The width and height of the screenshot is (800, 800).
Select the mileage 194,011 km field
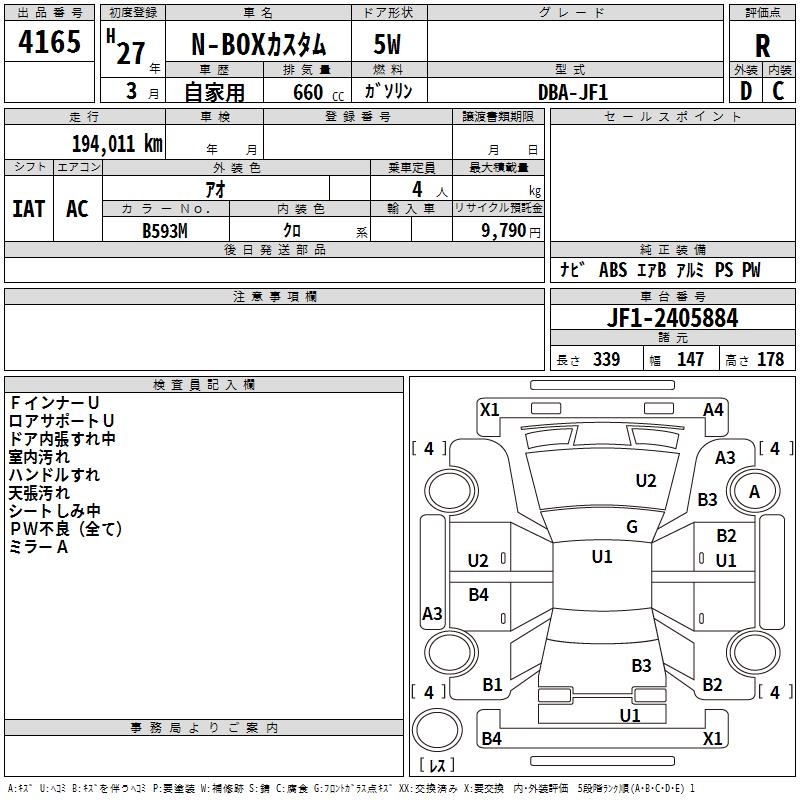(x=85, y=143)
